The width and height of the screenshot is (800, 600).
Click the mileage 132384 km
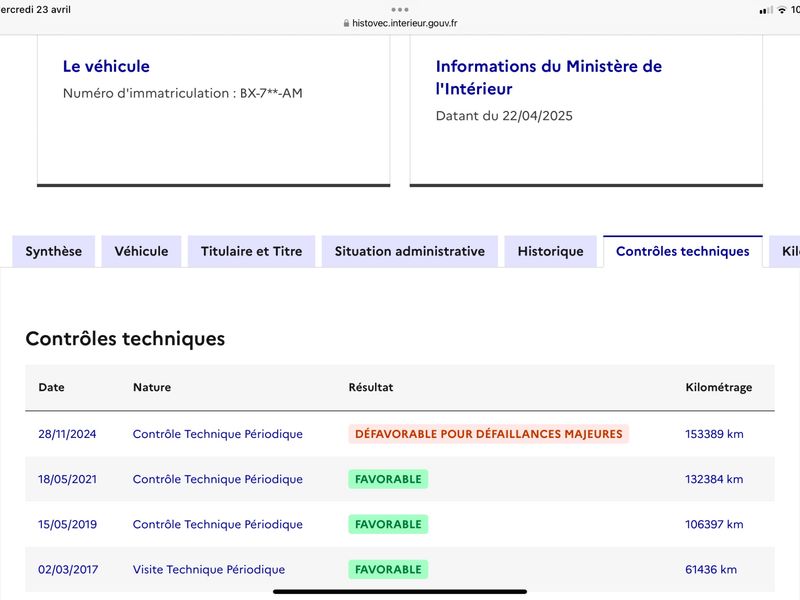pos(714,479)
